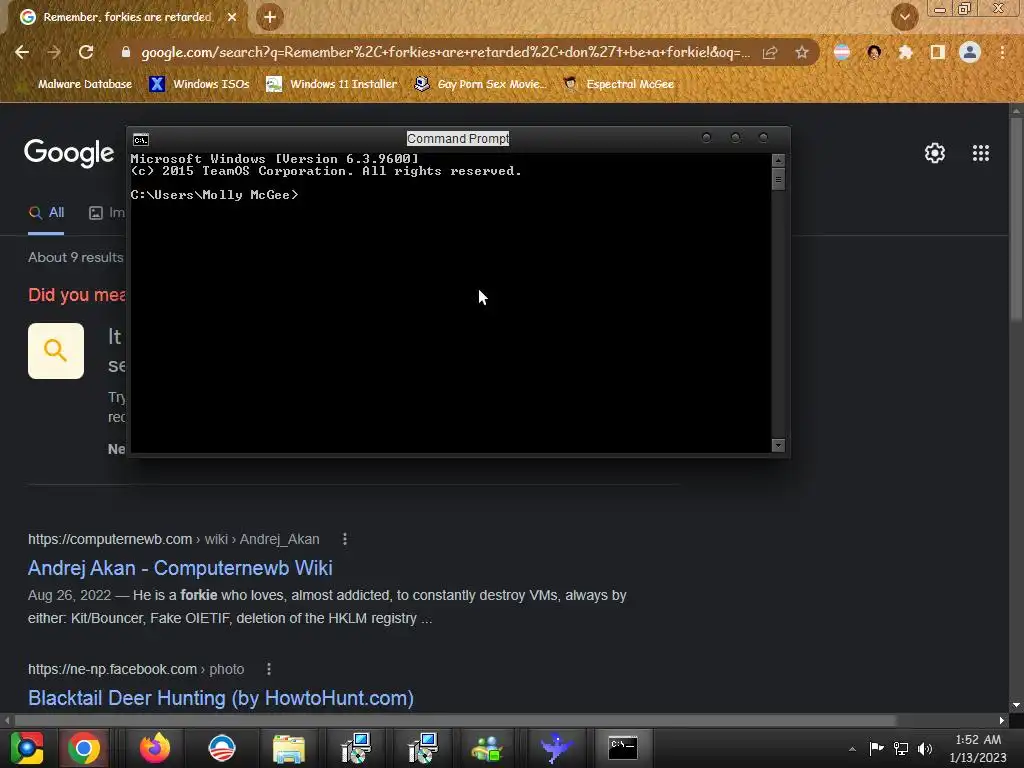Toggle the Chrome side panel
Screen dimensions: 1024x768
tap(937, 52)
